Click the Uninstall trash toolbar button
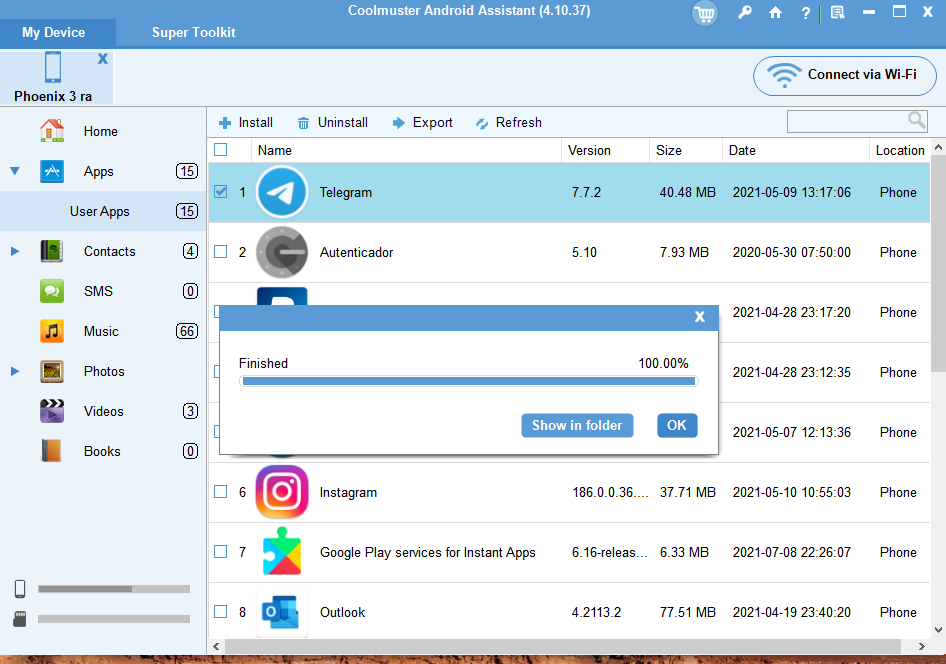 coord(332,122)
